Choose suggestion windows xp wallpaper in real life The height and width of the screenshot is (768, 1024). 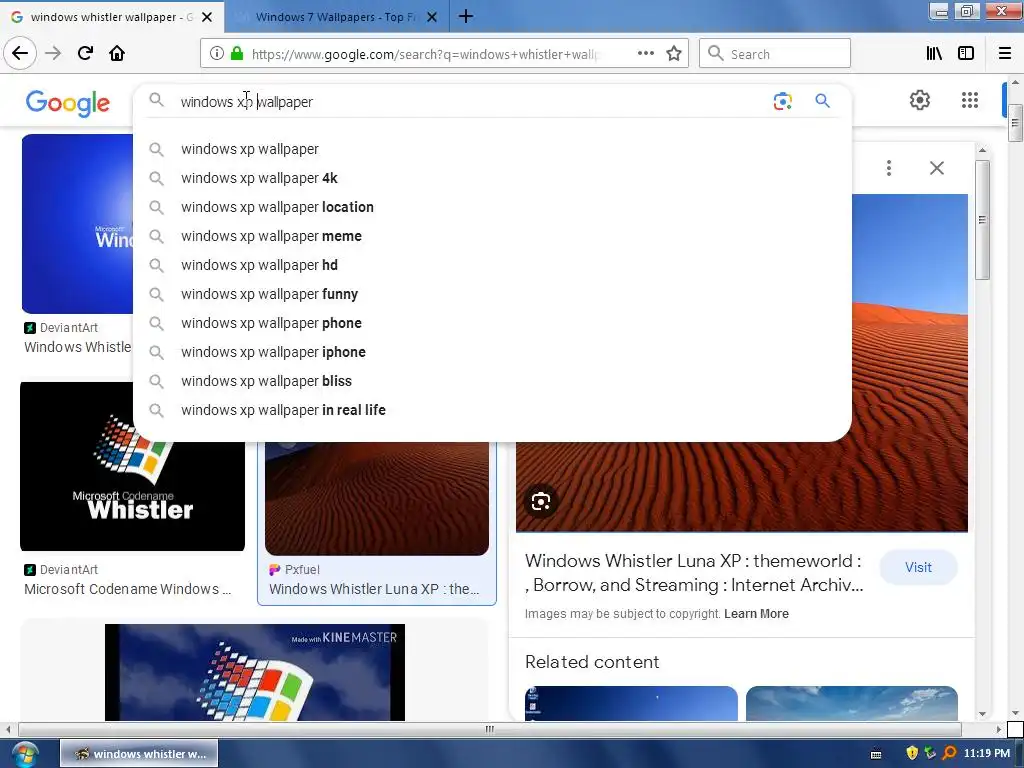[x=492, y=409]
